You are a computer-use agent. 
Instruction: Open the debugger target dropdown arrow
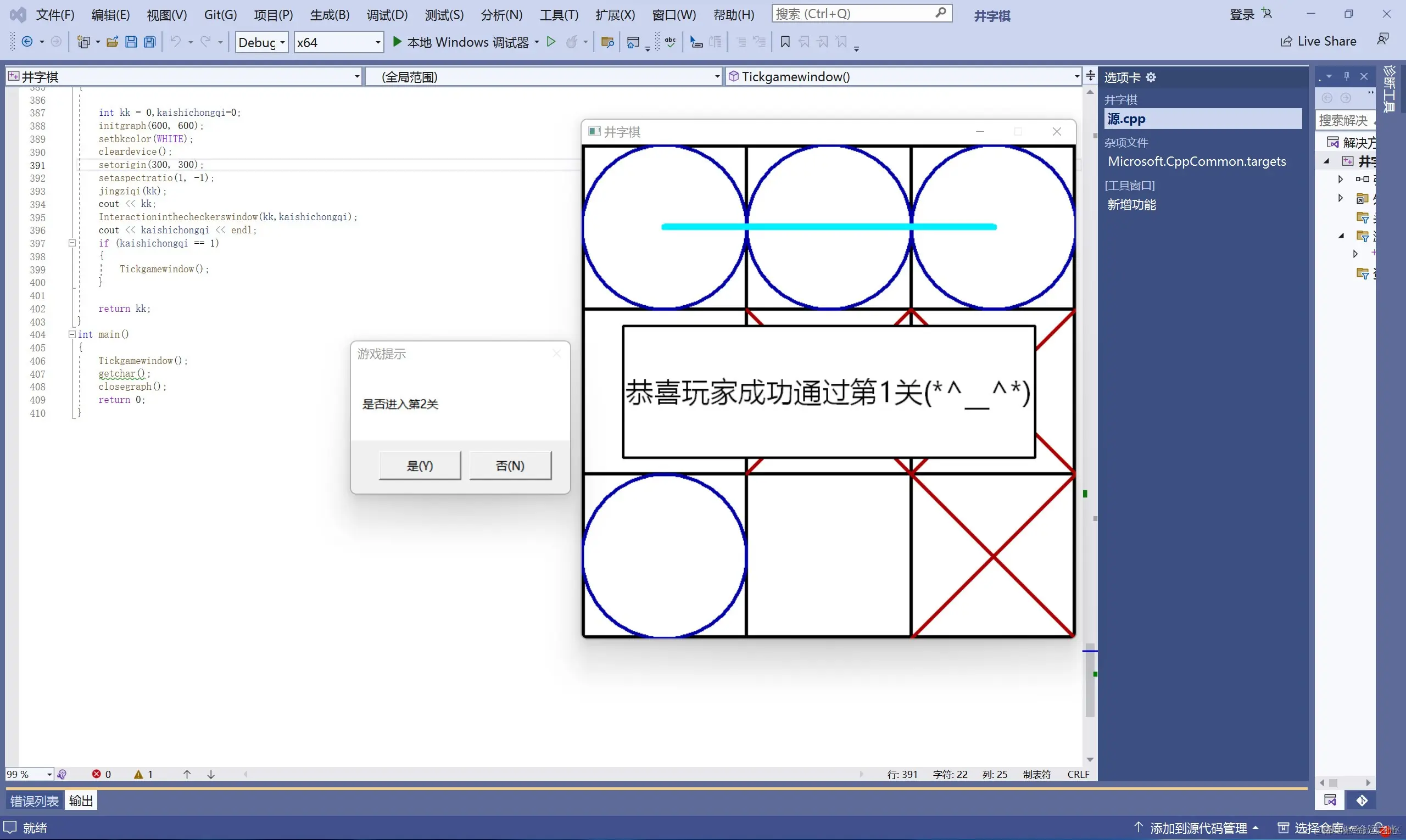pos(536,42)
